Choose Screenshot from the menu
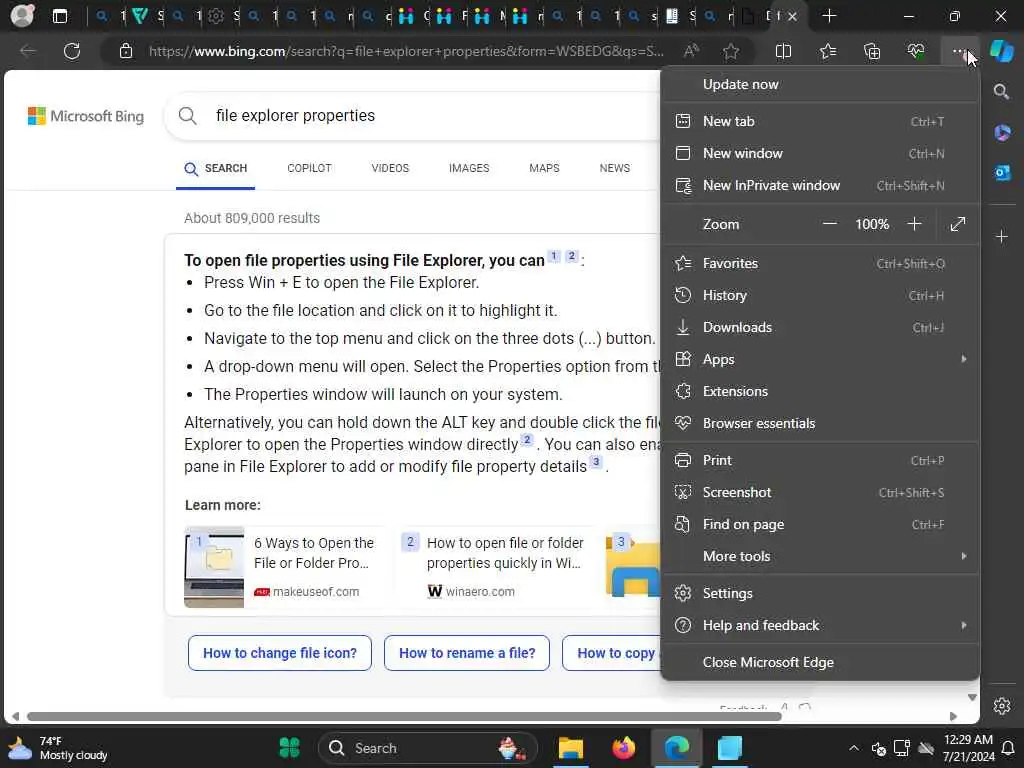The height and width of the screenshot is (768, 1024). 820,492
